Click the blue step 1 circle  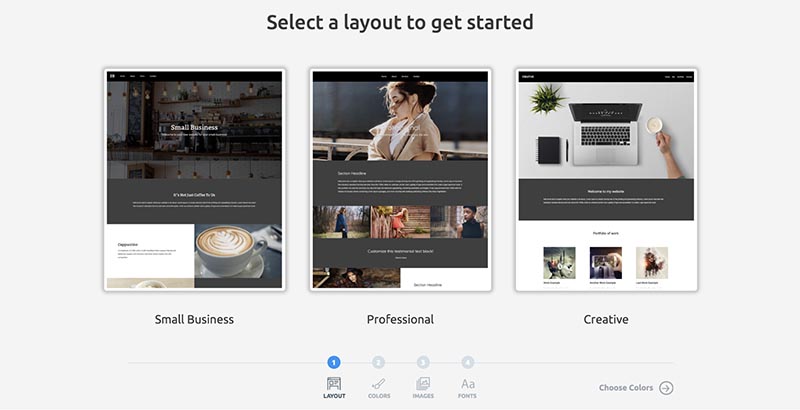tap(334, 363)
